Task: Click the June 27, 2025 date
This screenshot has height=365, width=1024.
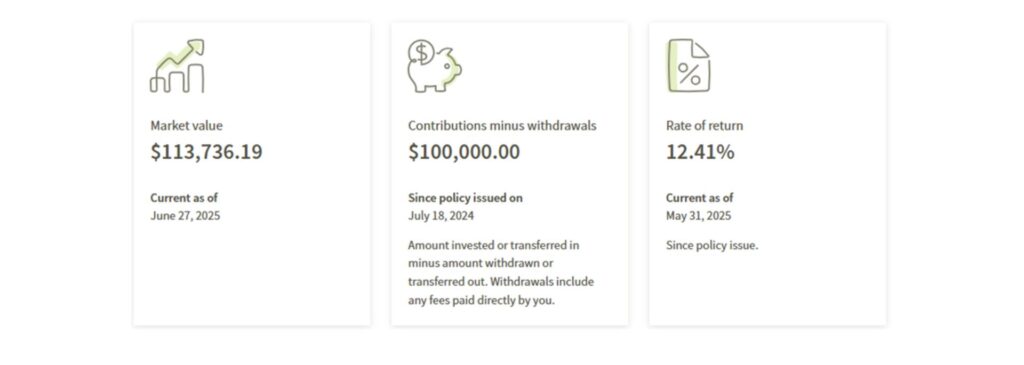Action: tap(185, 215)
